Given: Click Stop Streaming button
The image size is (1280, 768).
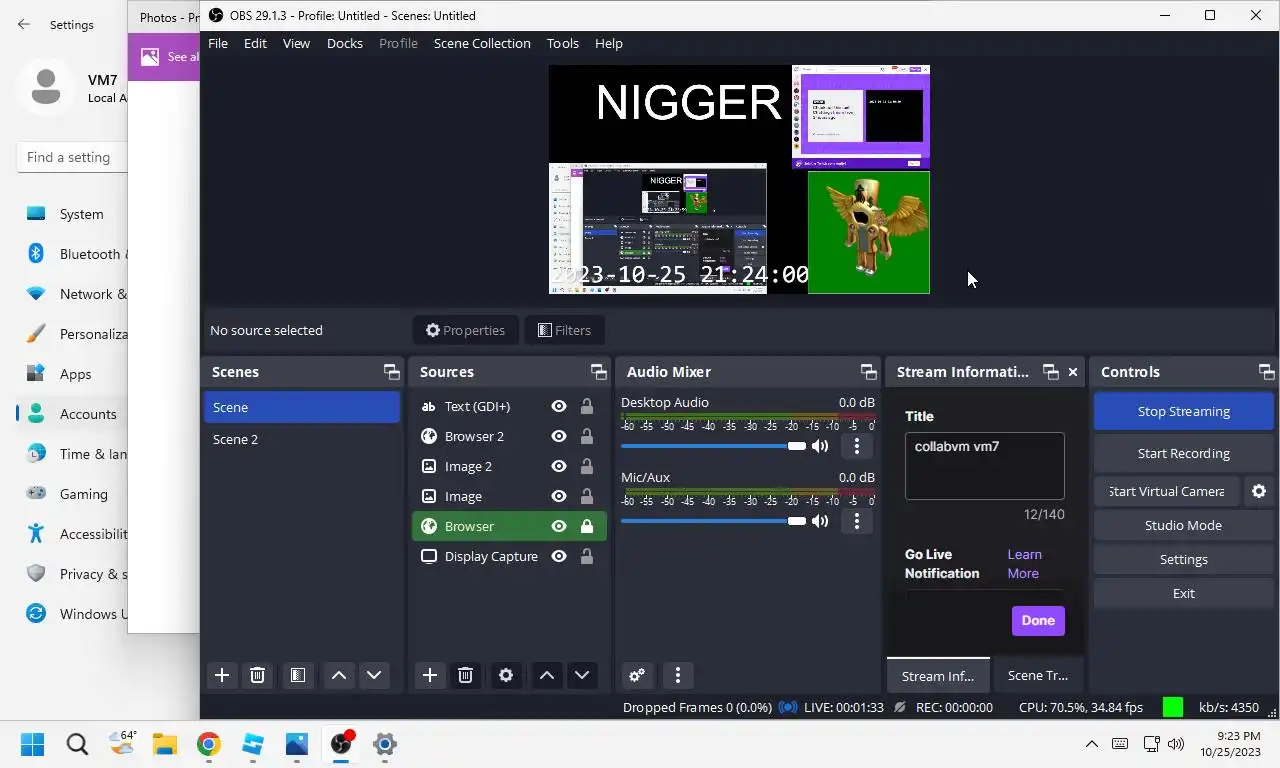Looking at the screenshot, I should [x=1183, y=411].
